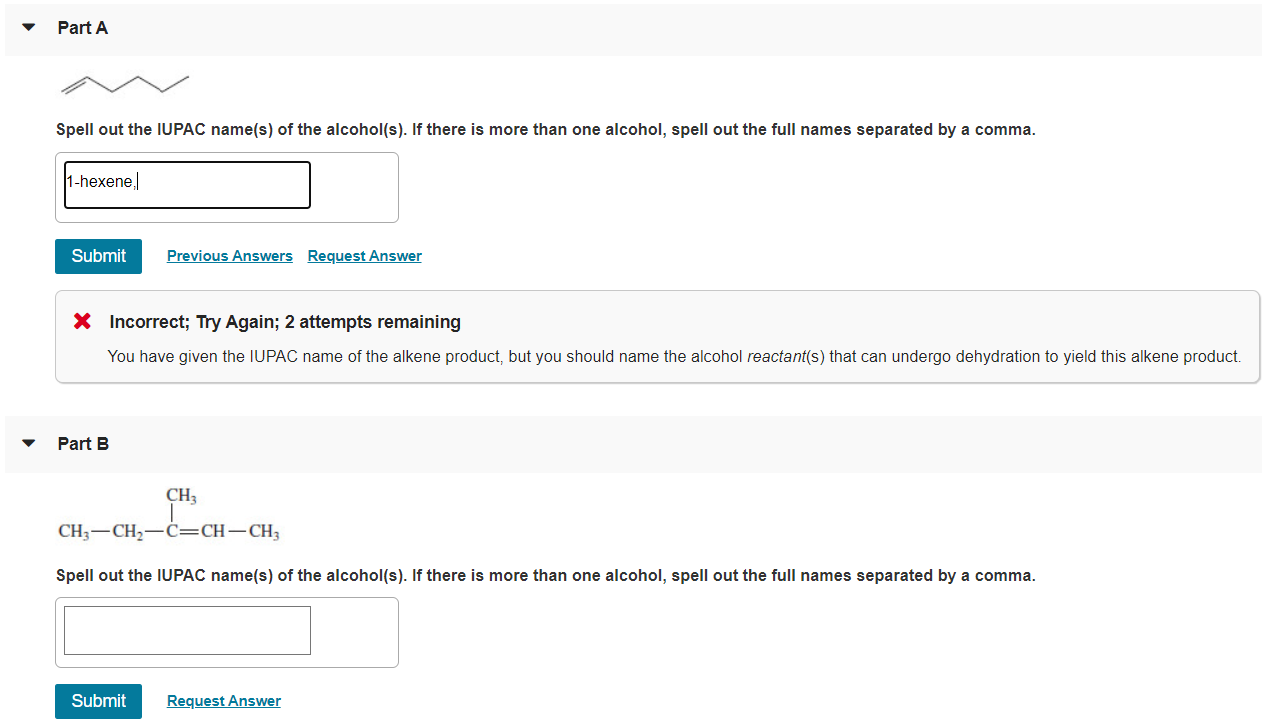This screenshot has height=728, width=1278.
Task: Click inside the Part B answer box
Action: (x=186, y=629)
